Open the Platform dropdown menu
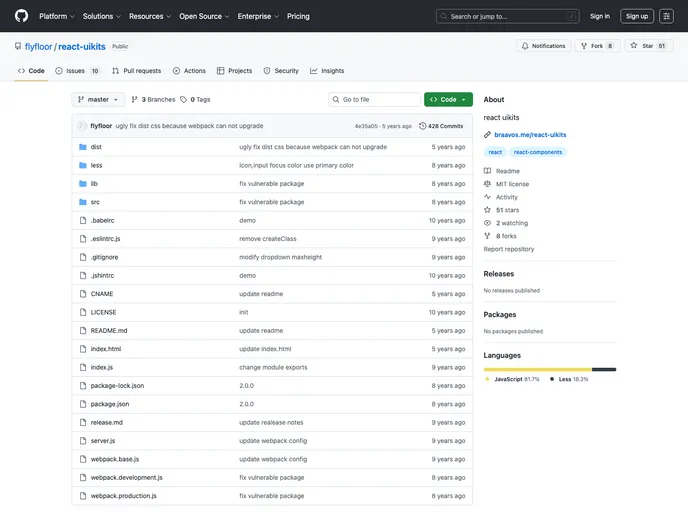688x512 pixels. click(57, 16)
